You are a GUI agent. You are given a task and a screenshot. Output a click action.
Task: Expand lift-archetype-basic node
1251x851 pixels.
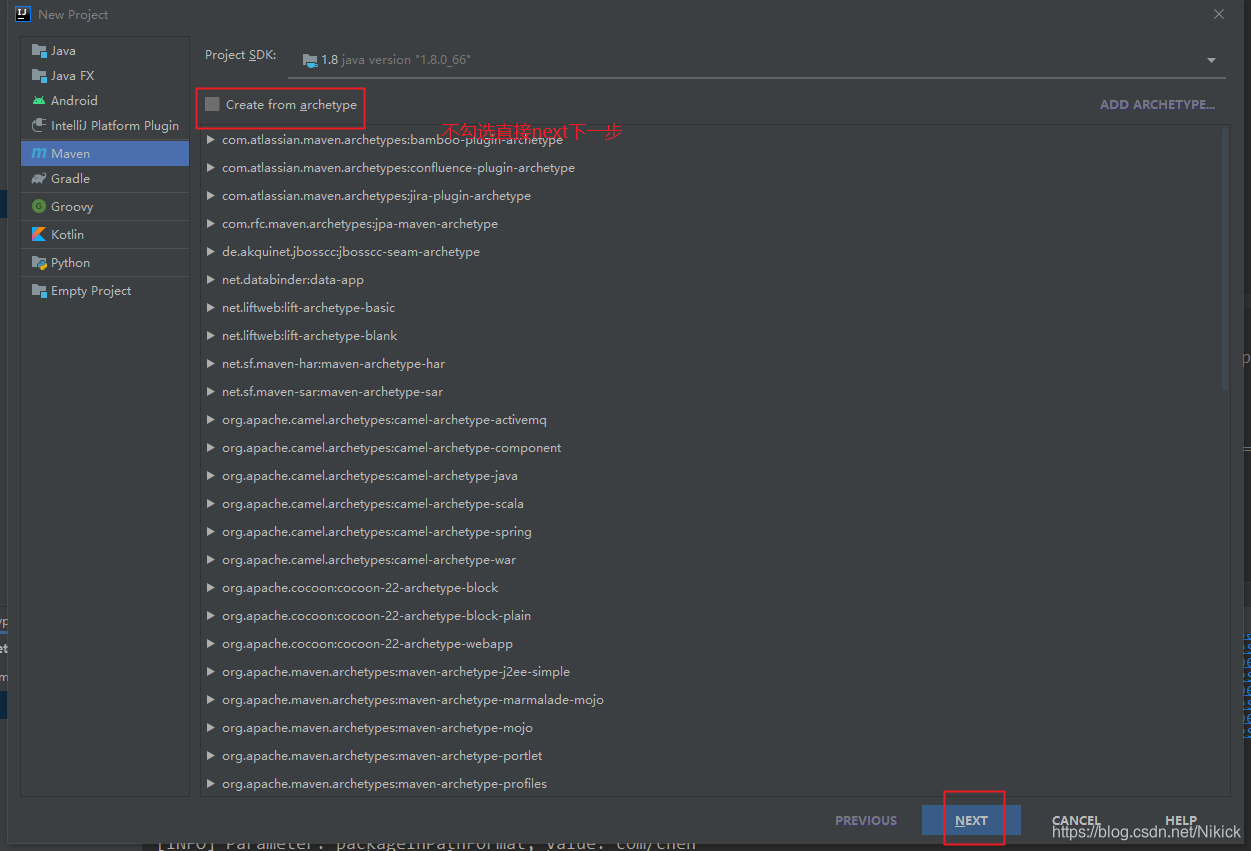pos(210,307)
